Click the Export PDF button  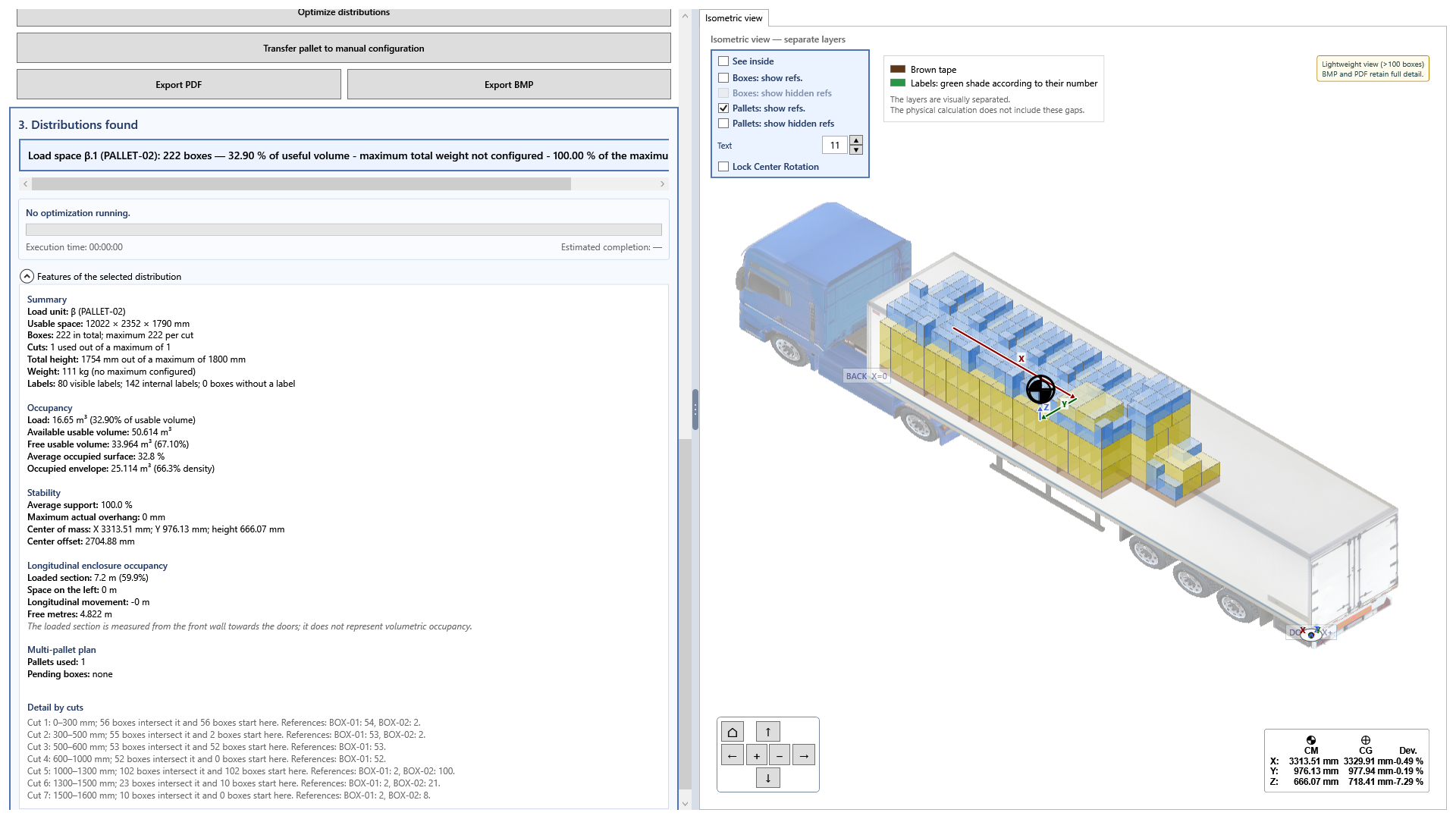(x=178, y=84)
